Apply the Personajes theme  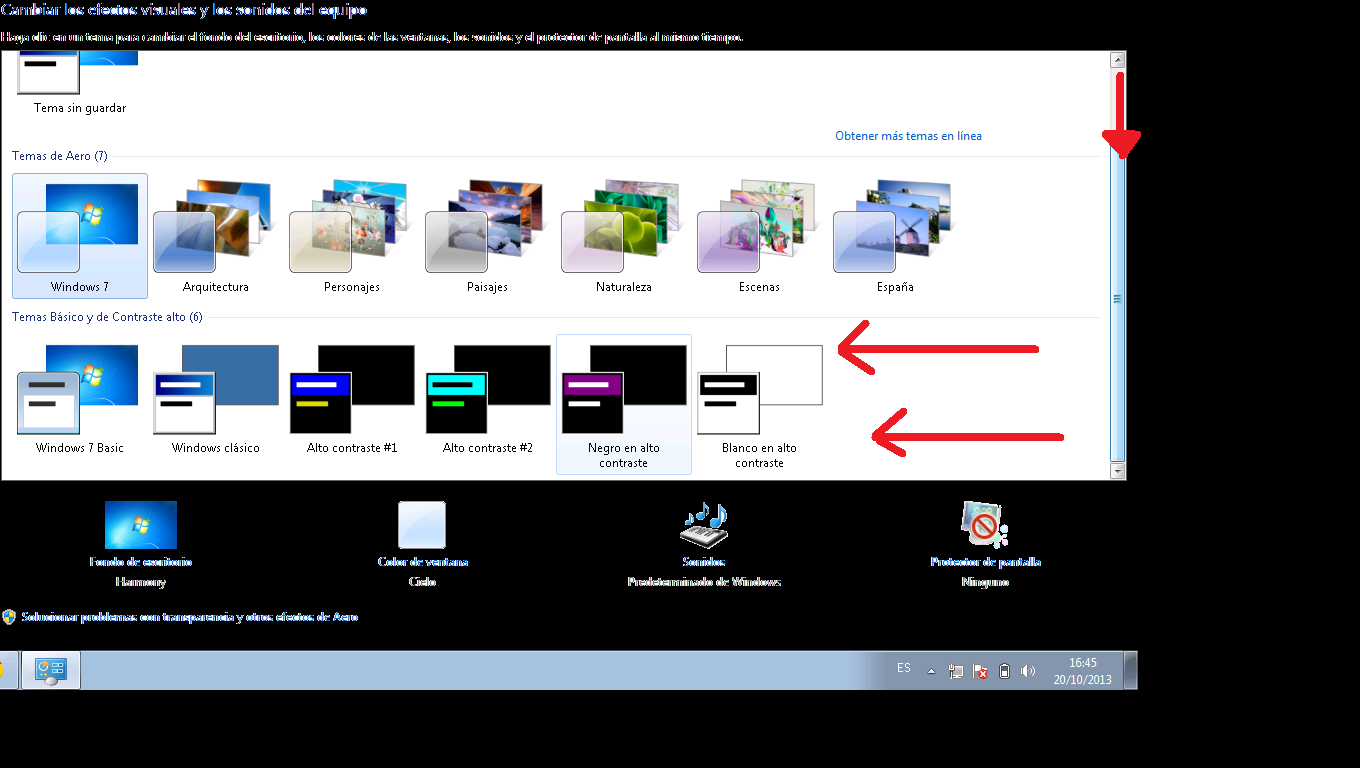[x=351, y=236]
